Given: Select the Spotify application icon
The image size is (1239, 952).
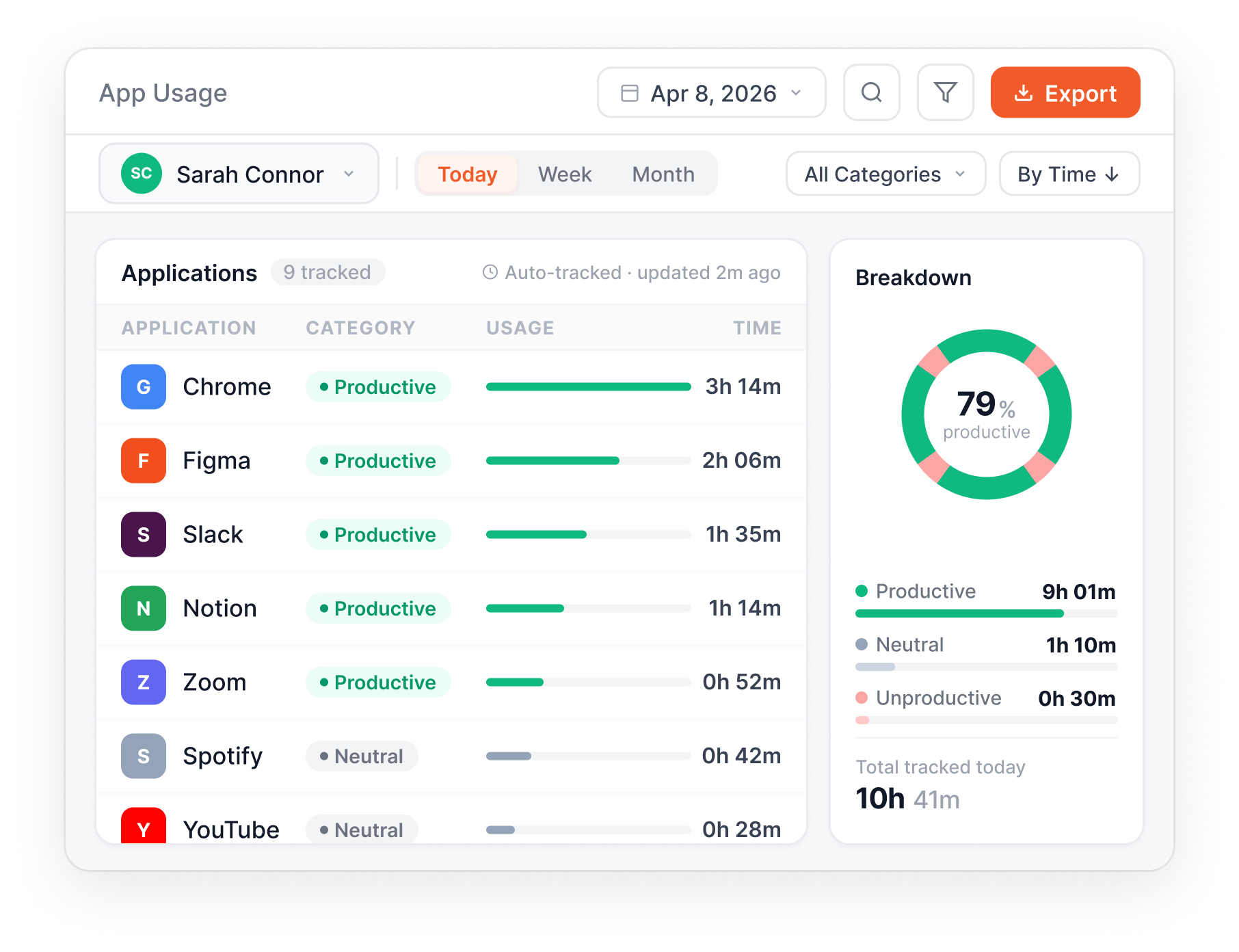Looking at the screenshot, I should (x=143, y=756).
